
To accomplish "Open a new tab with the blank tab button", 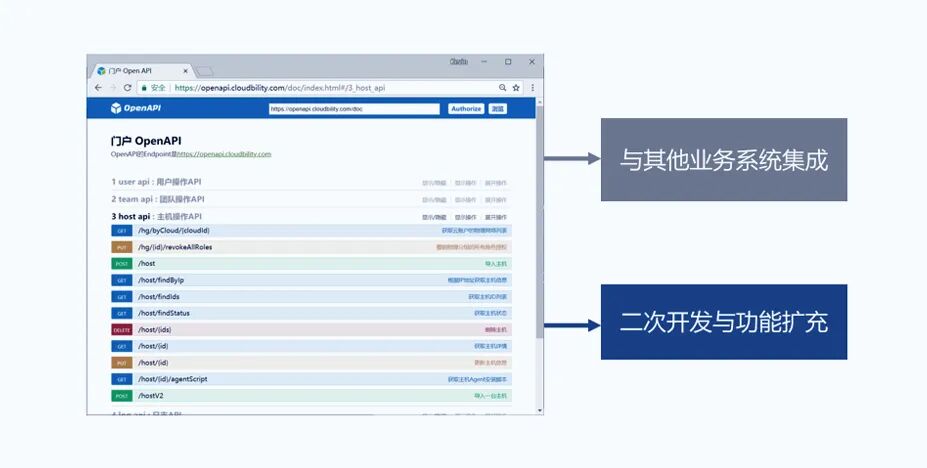I will tap(205, 72).
